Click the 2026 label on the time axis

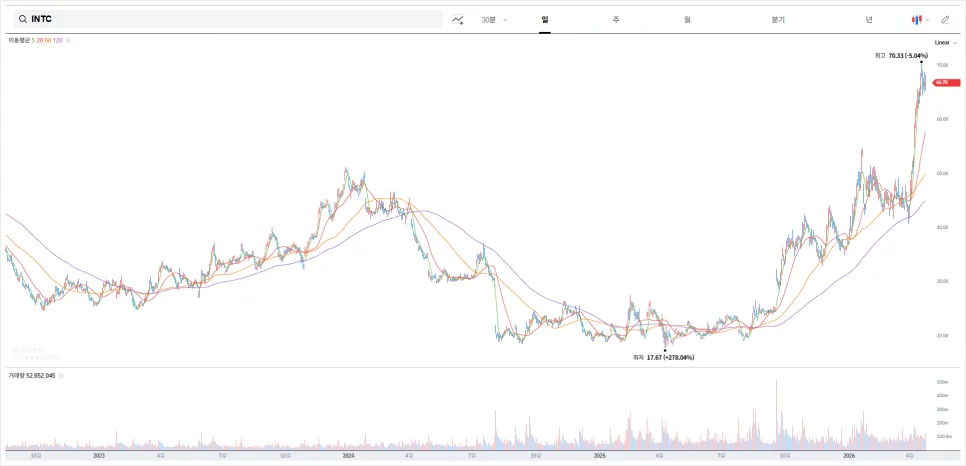849,456
